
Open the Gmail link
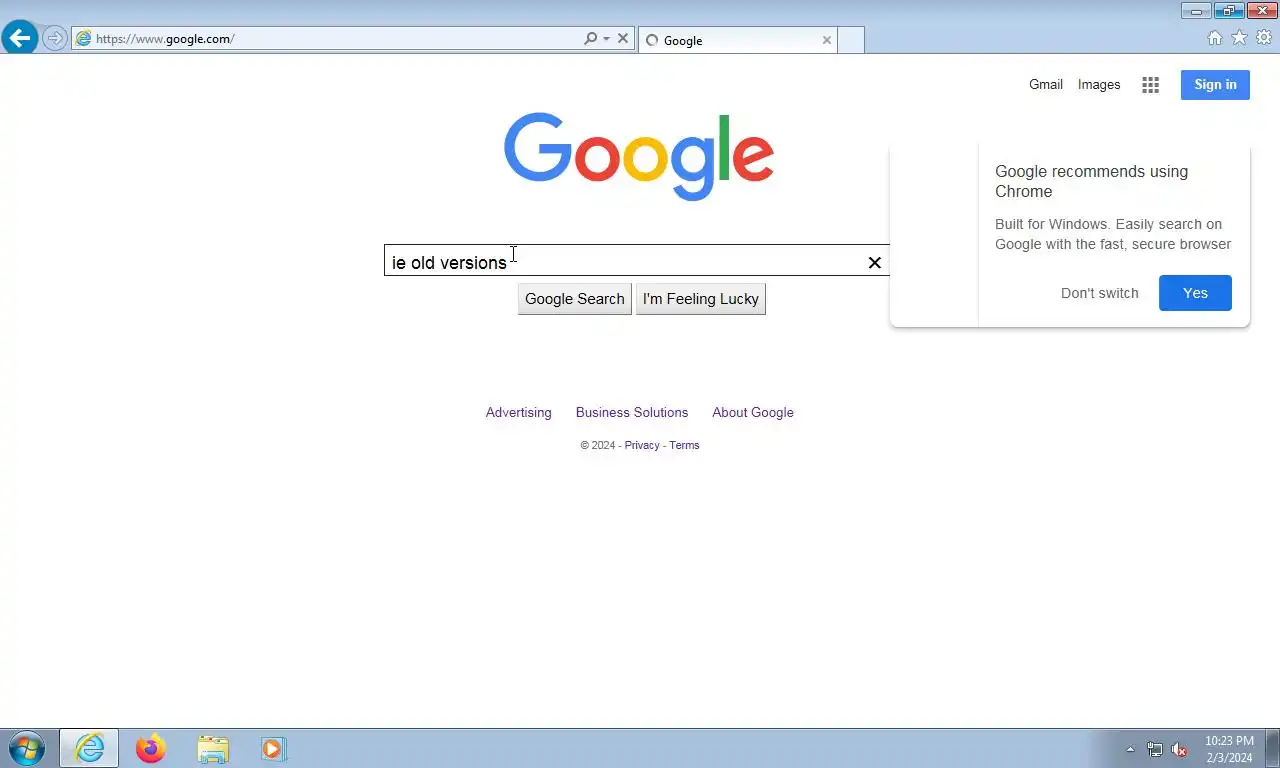pyautogui.click(x=1046, y=84)
